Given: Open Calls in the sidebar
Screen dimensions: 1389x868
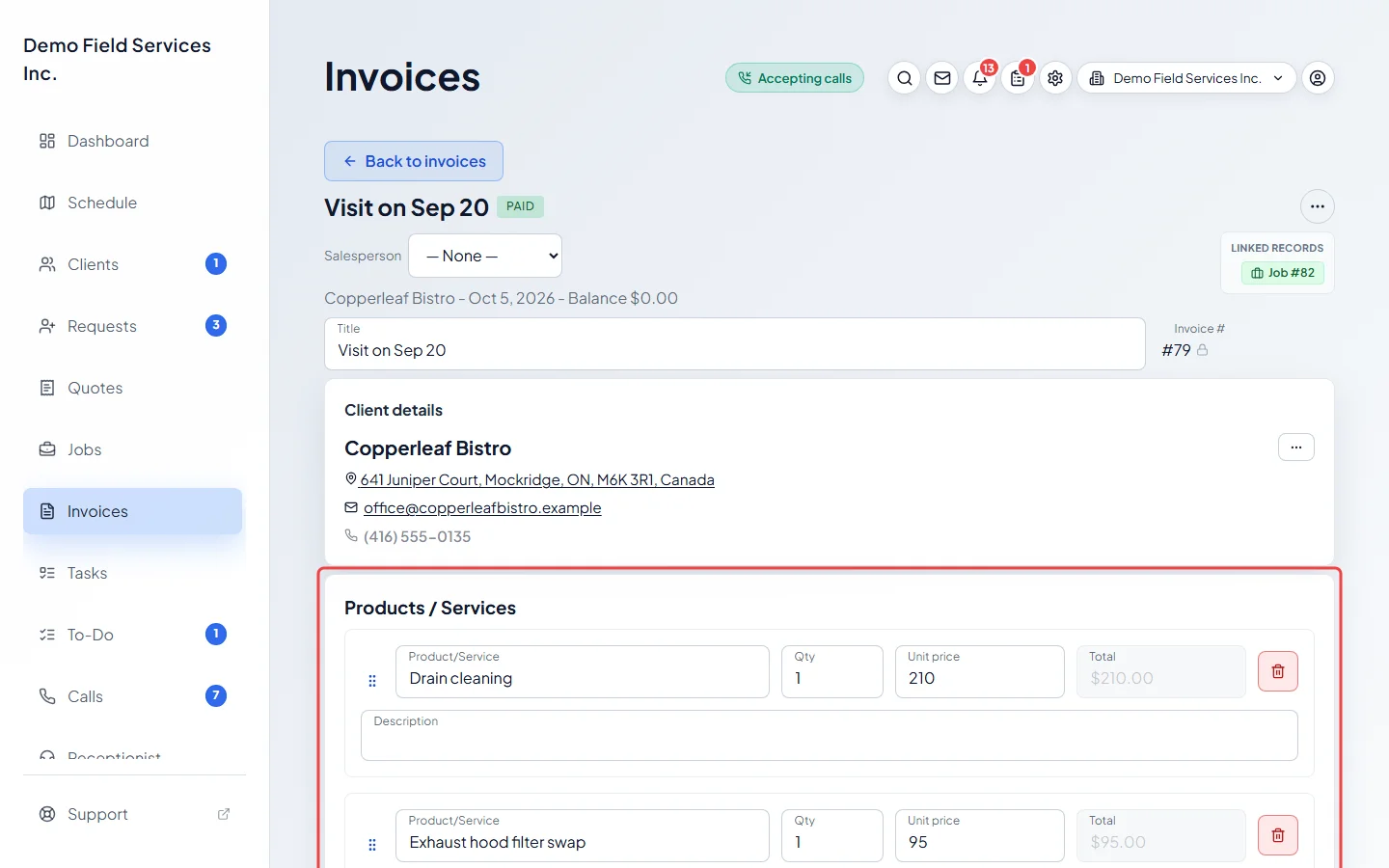Looking at the screenshot, I should [x=133, y=696].
